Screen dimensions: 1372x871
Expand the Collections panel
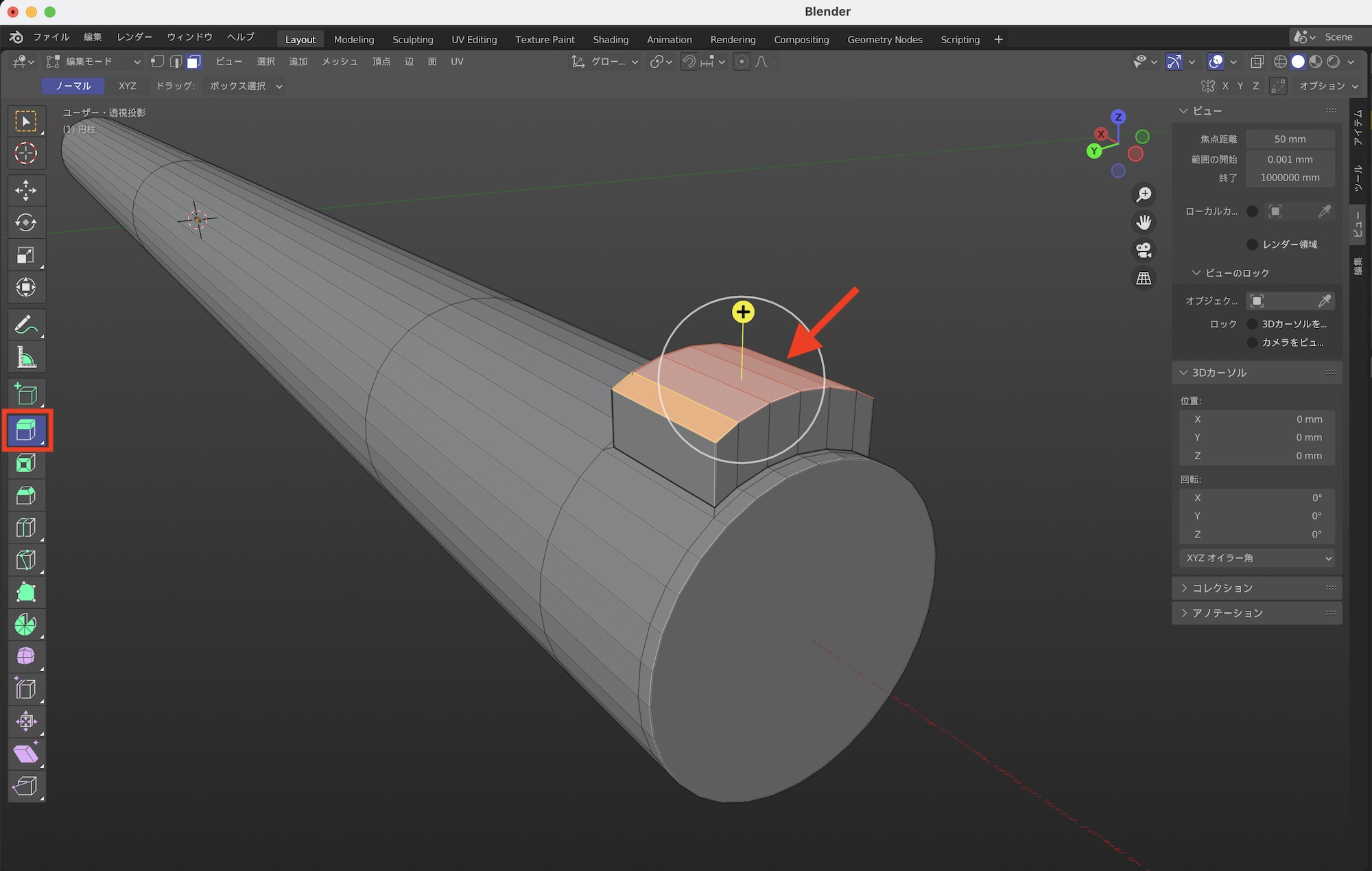(1222, 588)
